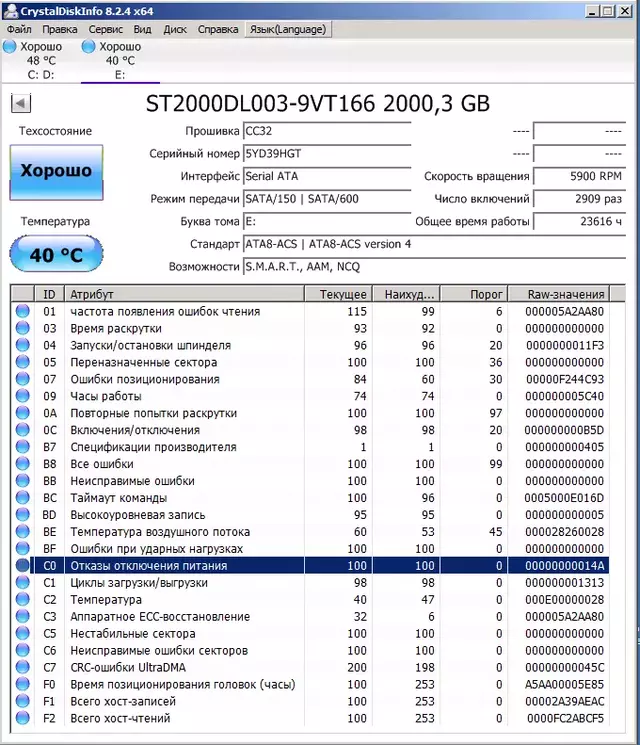640x745 pixels.
Task: Click status orb in row 09 Часы работы
Action: pyautogui.click(x=22, y=396)
